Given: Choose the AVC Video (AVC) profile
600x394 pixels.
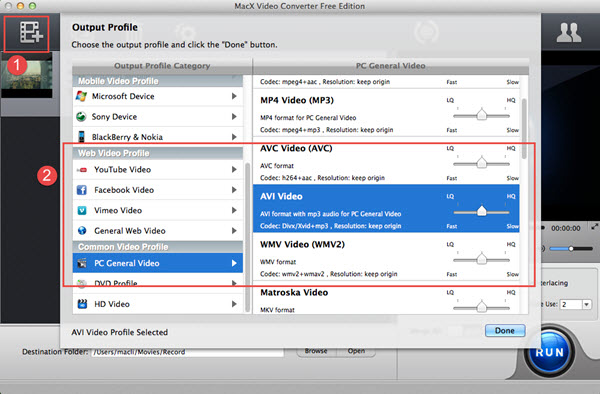Looking at the screenshot, I should pyautogui.click(x=386, y=161).
